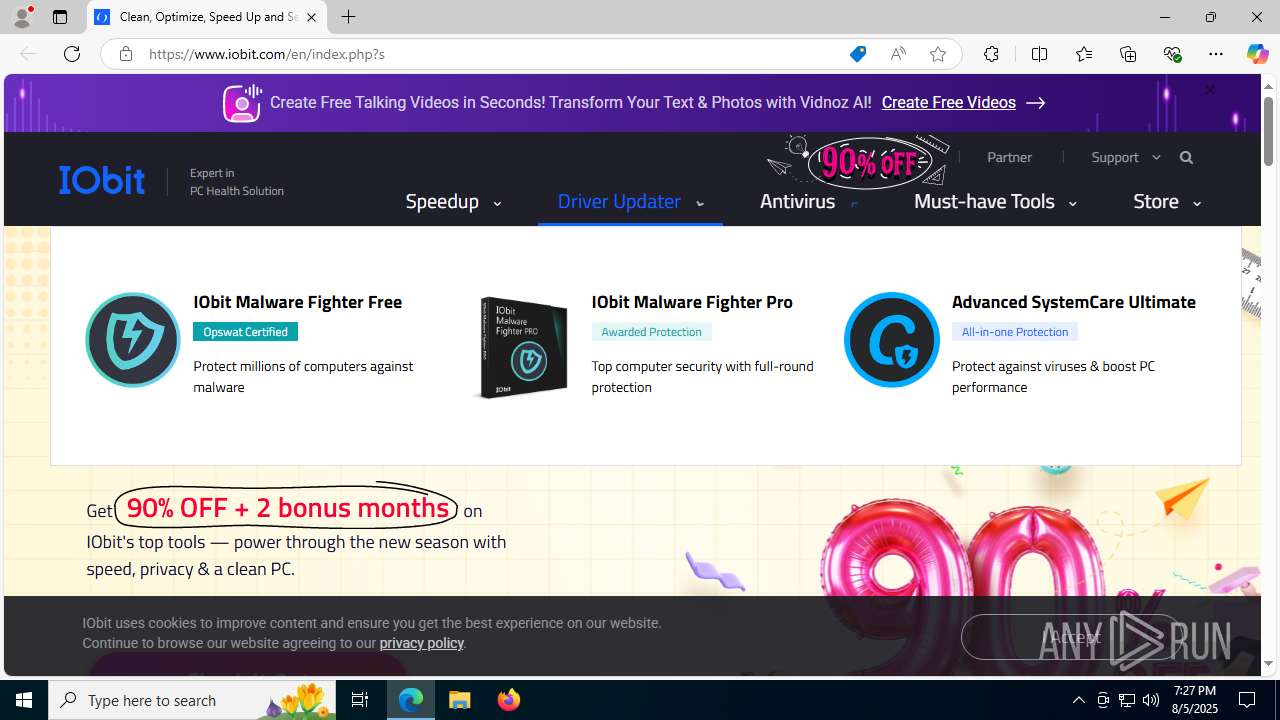
Task: Click the Awarded Protection badge
Action: [651, 331]
